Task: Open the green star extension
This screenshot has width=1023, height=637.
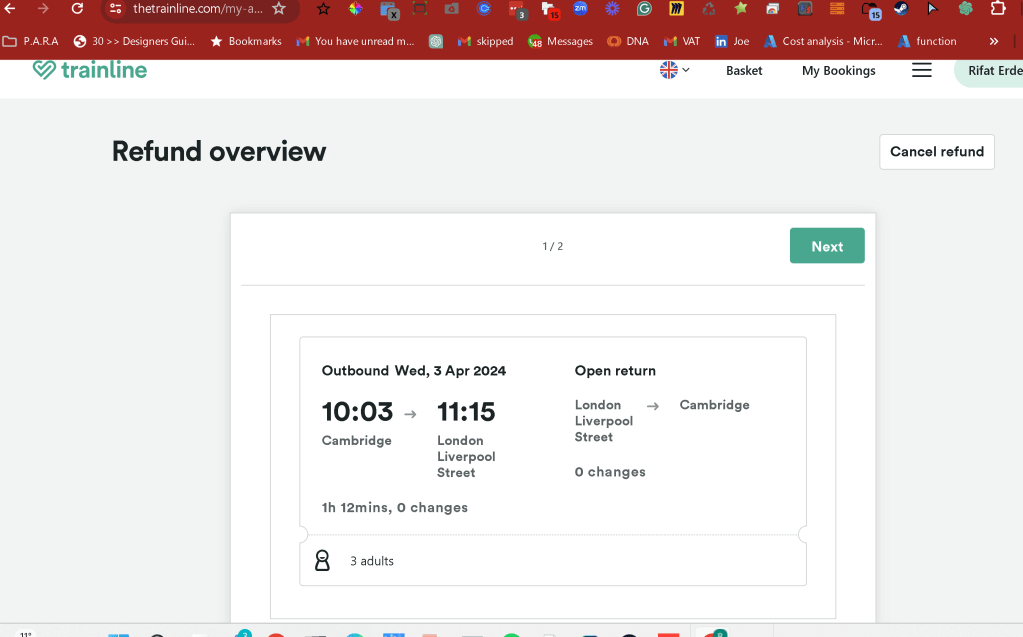Action: pyautogui.click(x=741, y=8)
